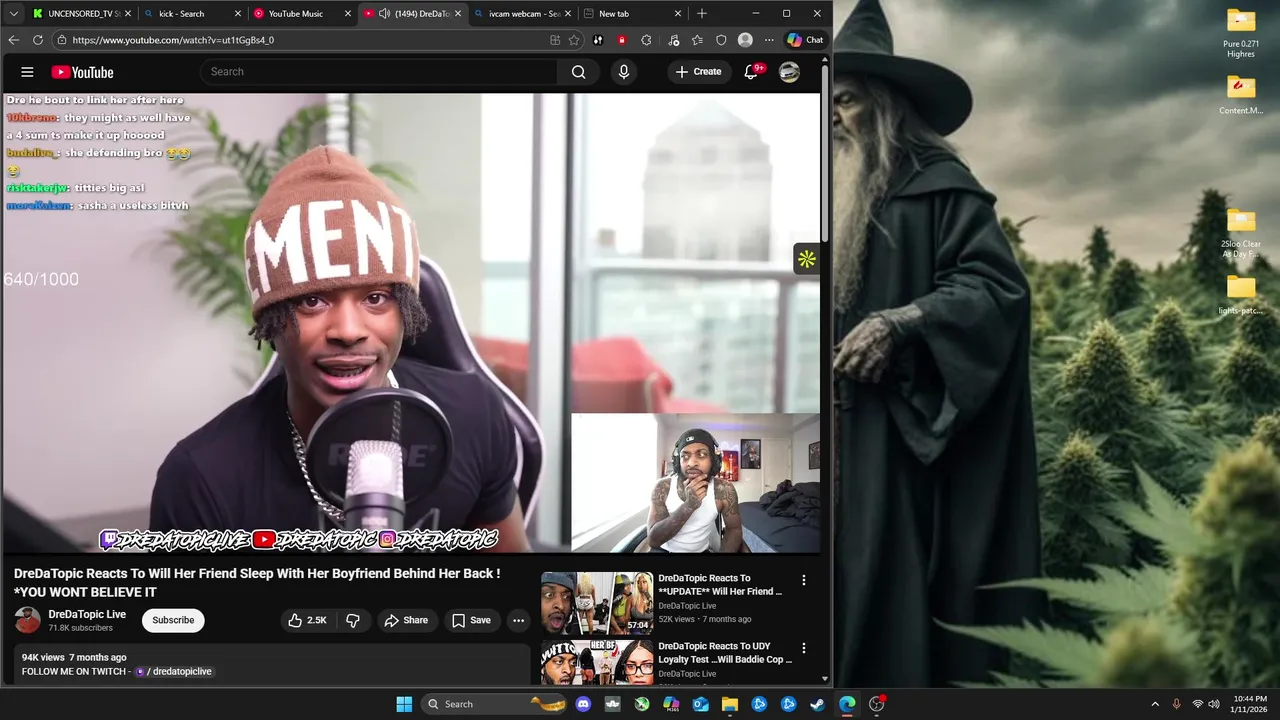The image size is (1280, 720).
Task: Open options for the **UPDATE** recommended video
Action: point(803,580)
